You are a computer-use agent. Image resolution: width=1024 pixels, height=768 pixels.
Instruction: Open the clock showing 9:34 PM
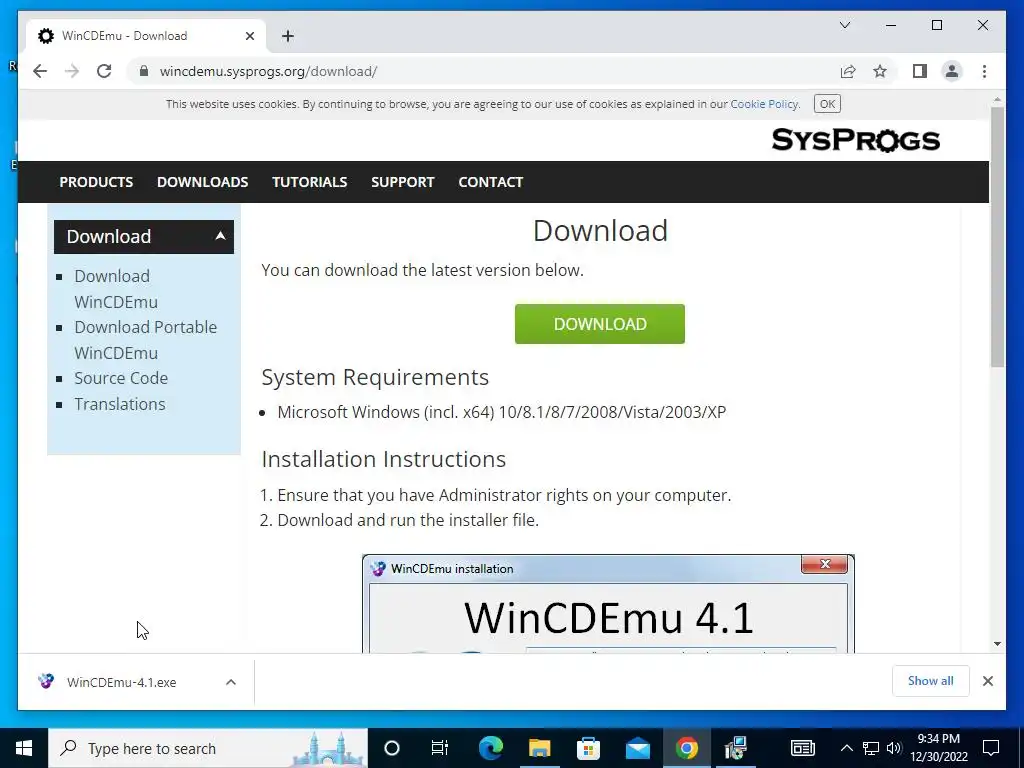pyautogui.click(x=938, y=748)
